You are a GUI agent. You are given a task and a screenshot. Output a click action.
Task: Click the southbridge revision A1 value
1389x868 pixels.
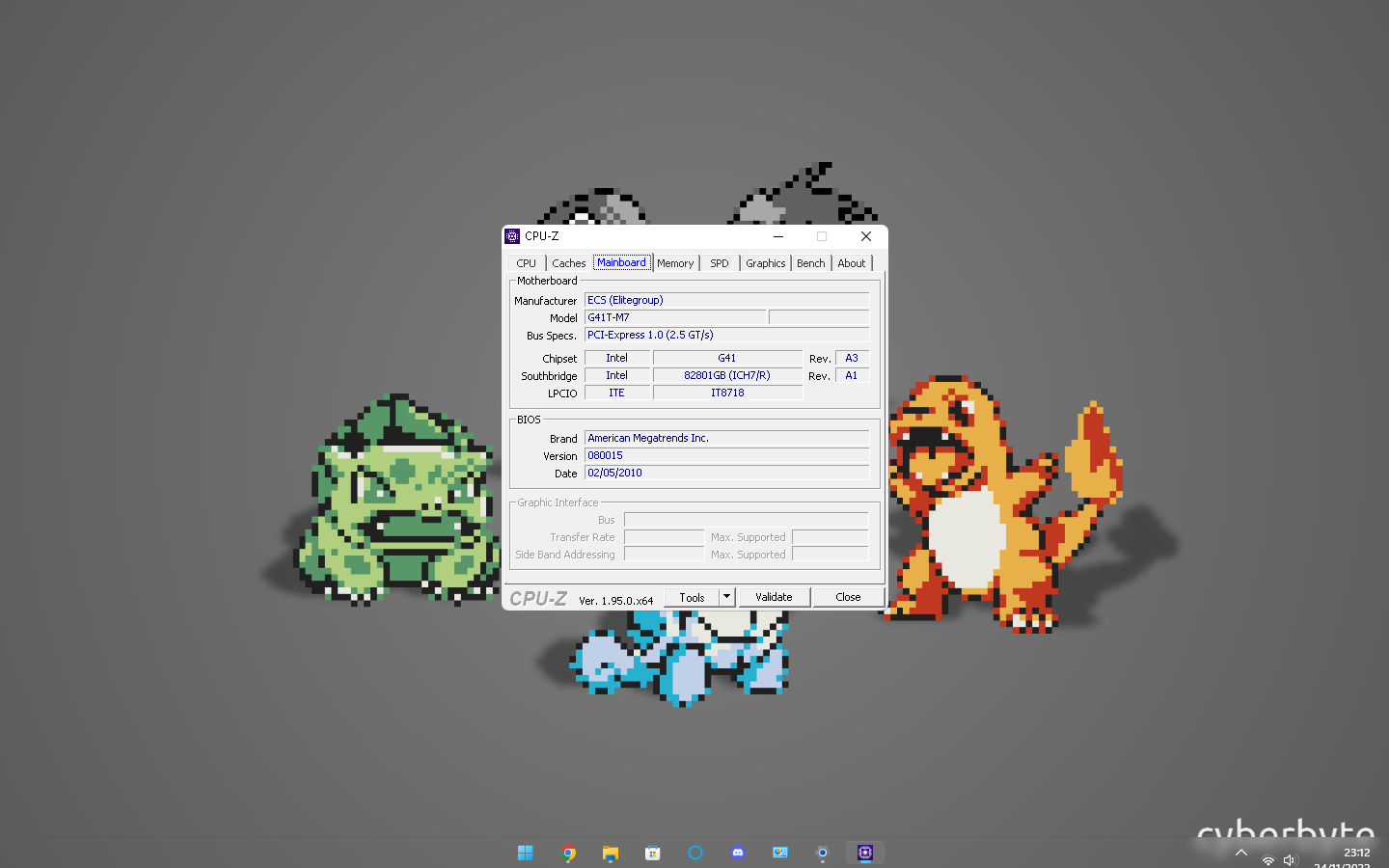click(852, 375)
